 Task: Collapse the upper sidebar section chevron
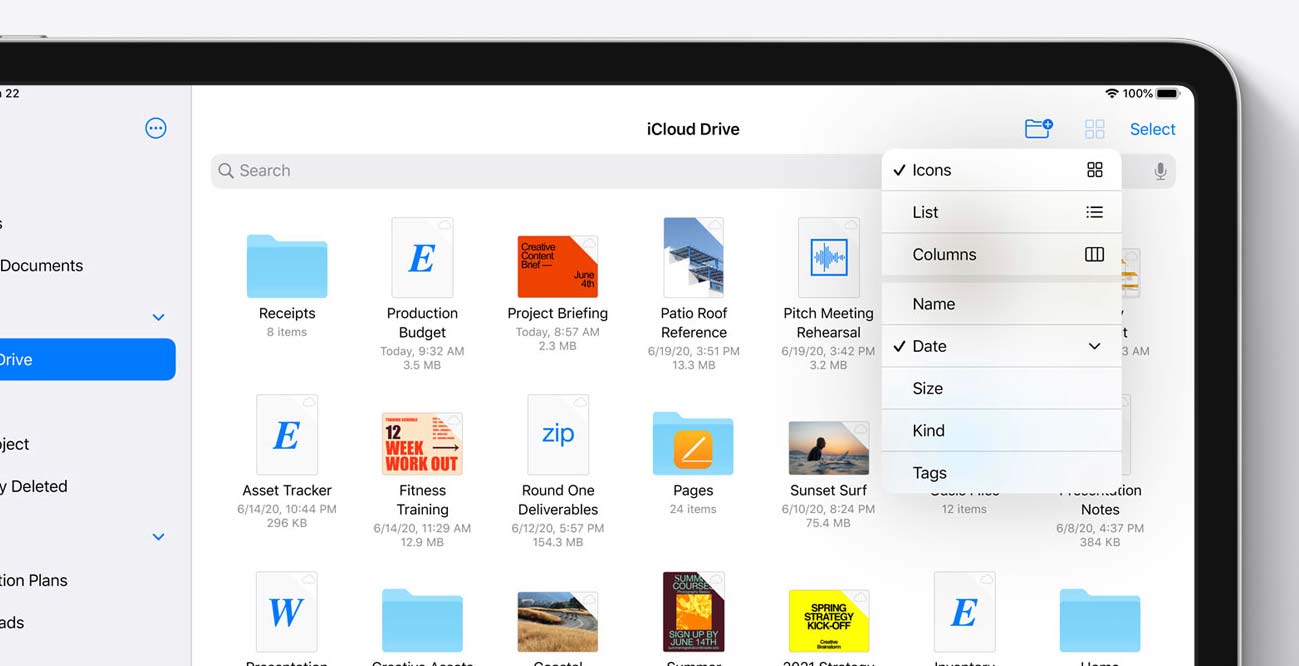pos(158,317)
